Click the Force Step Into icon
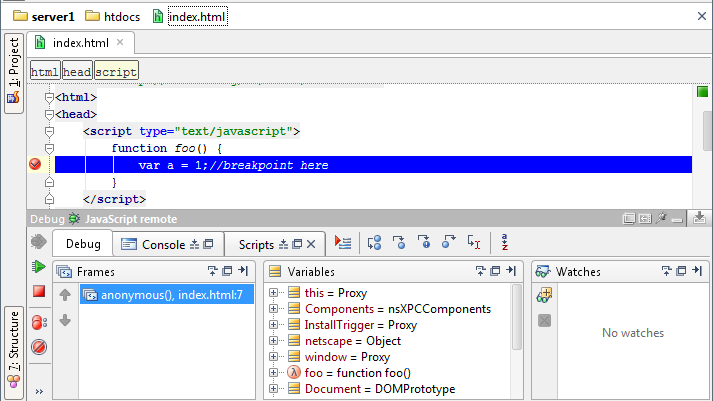 pos(424,243)
